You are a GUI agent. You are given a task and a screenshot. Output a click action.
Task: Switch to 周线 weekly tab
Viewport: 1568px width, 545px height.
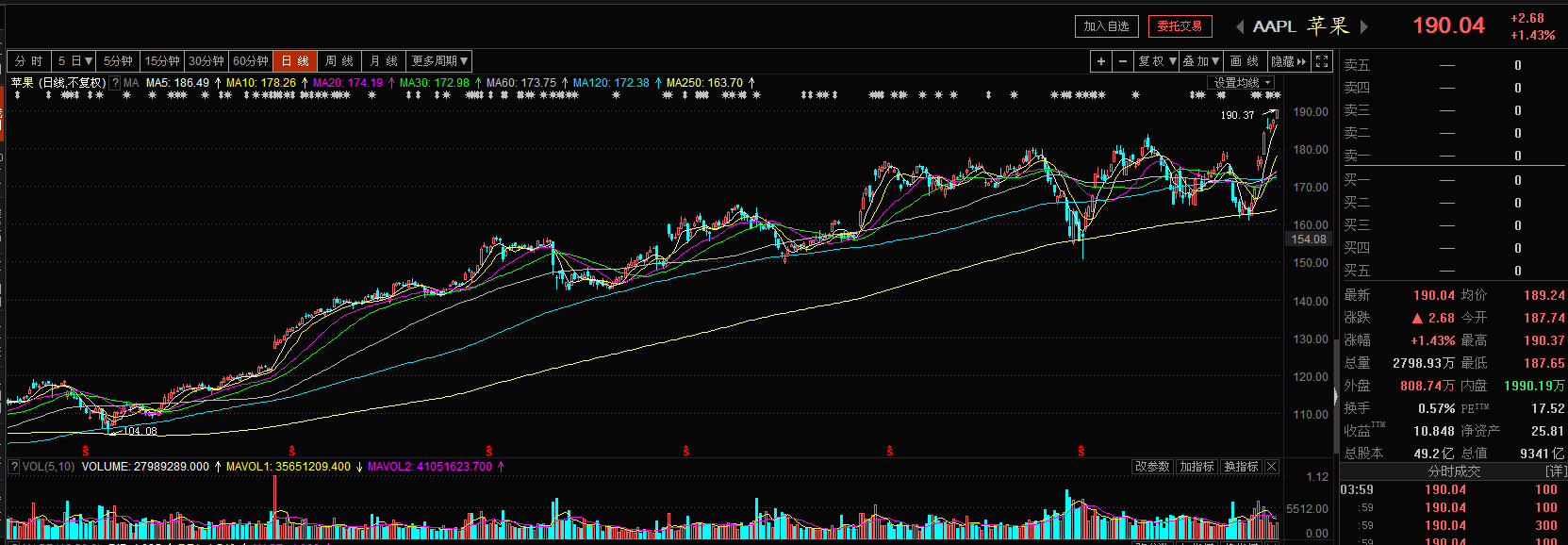pyautogui.click(x=339, y=61)
